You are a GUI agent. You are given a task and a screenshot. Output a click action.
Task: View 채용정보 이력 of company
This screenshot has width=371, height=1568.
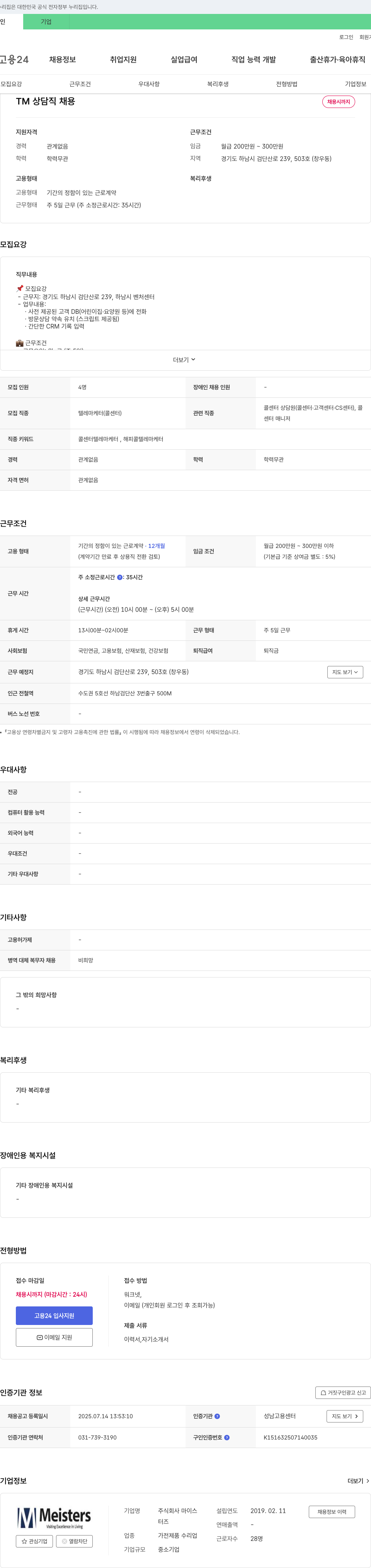click(x=332, y=1512)
